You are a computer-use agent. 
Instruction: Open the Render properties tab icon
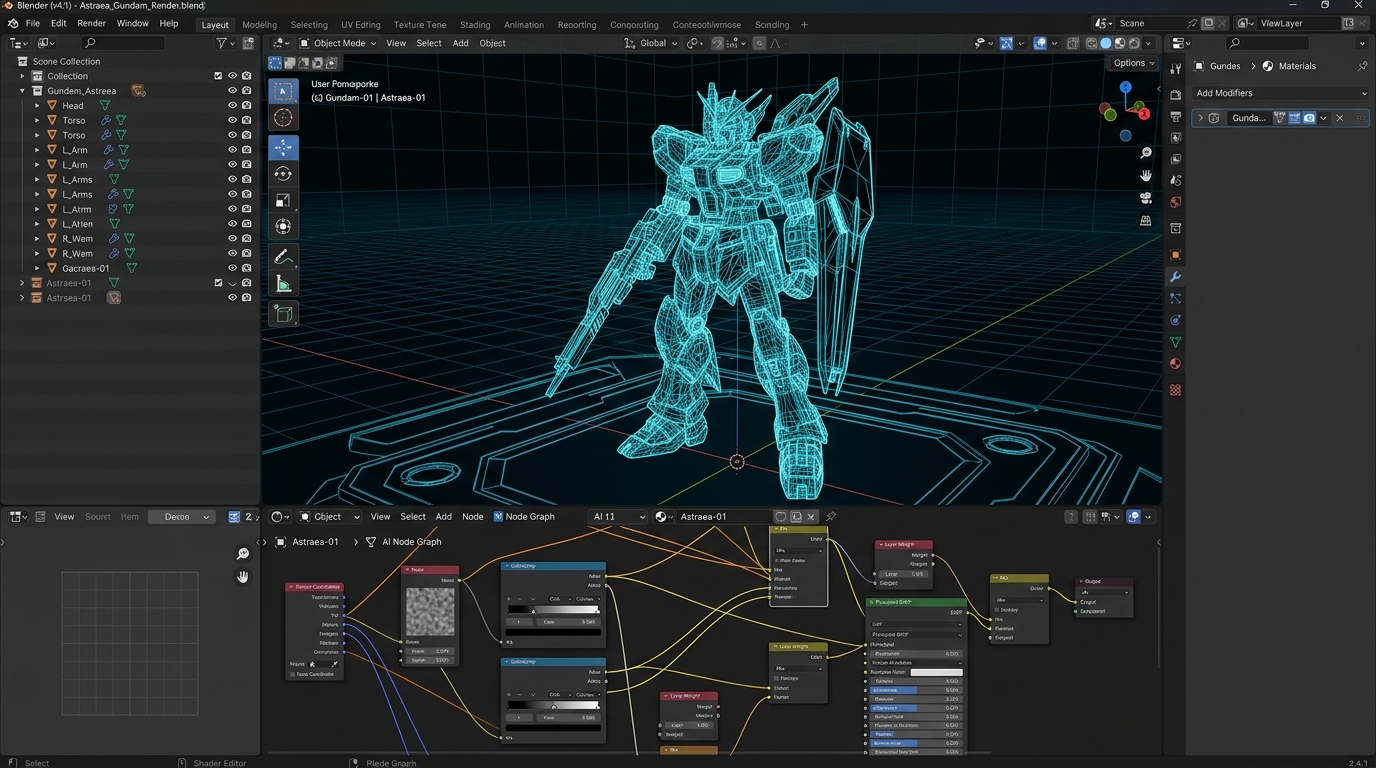(x=1175, y=94)
